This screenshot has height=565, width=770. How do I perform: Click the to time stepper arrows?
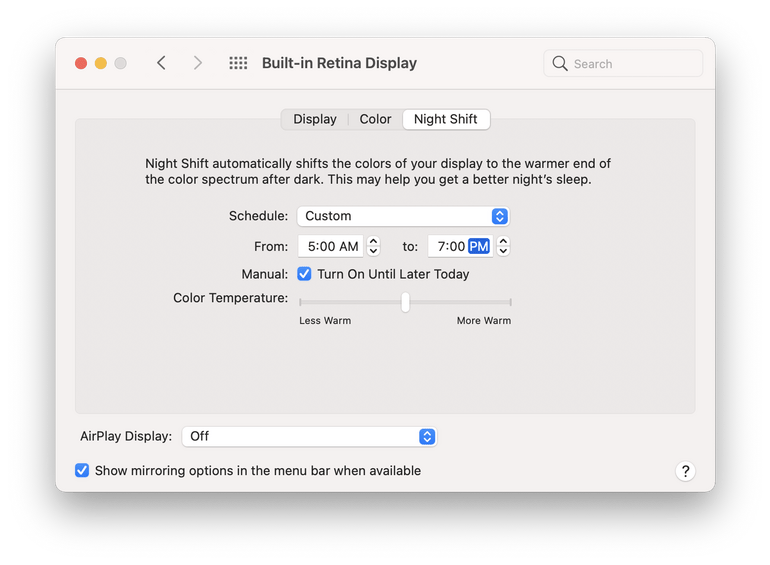coord(503,246)
